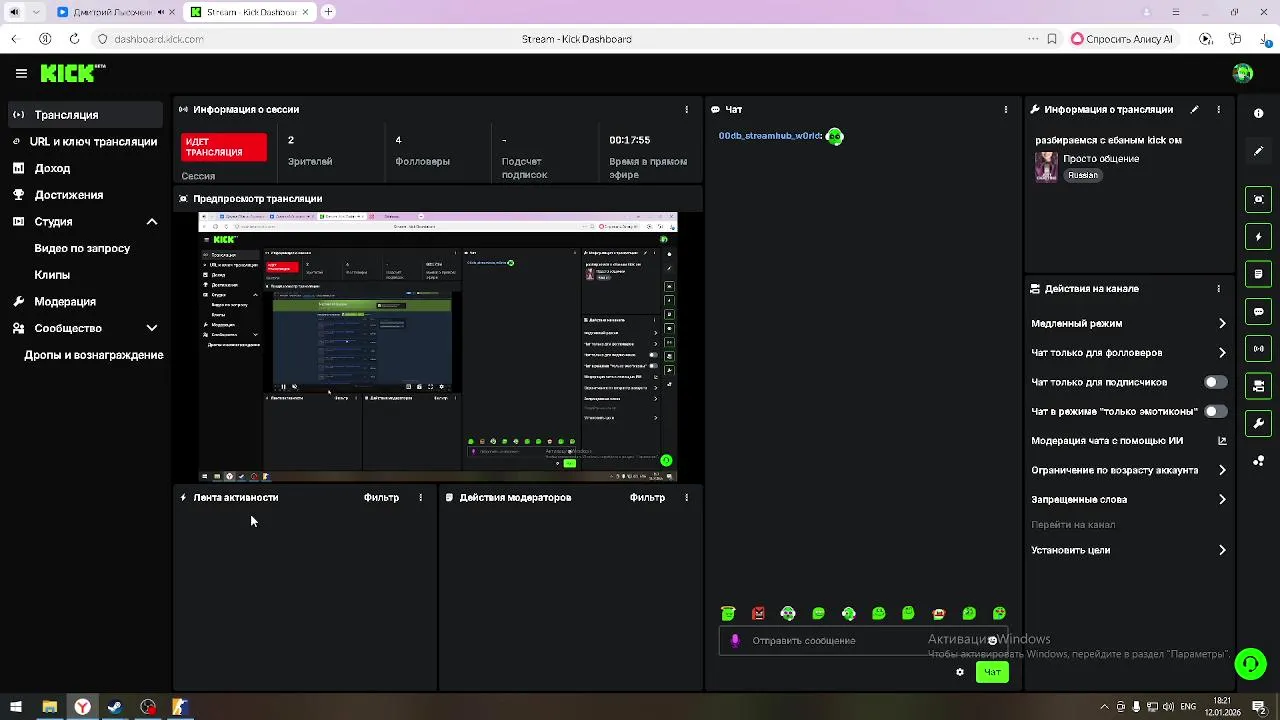Click the purple microphone icon in chat input
This screenshot has height=720, width=1280.
(735, 641)
